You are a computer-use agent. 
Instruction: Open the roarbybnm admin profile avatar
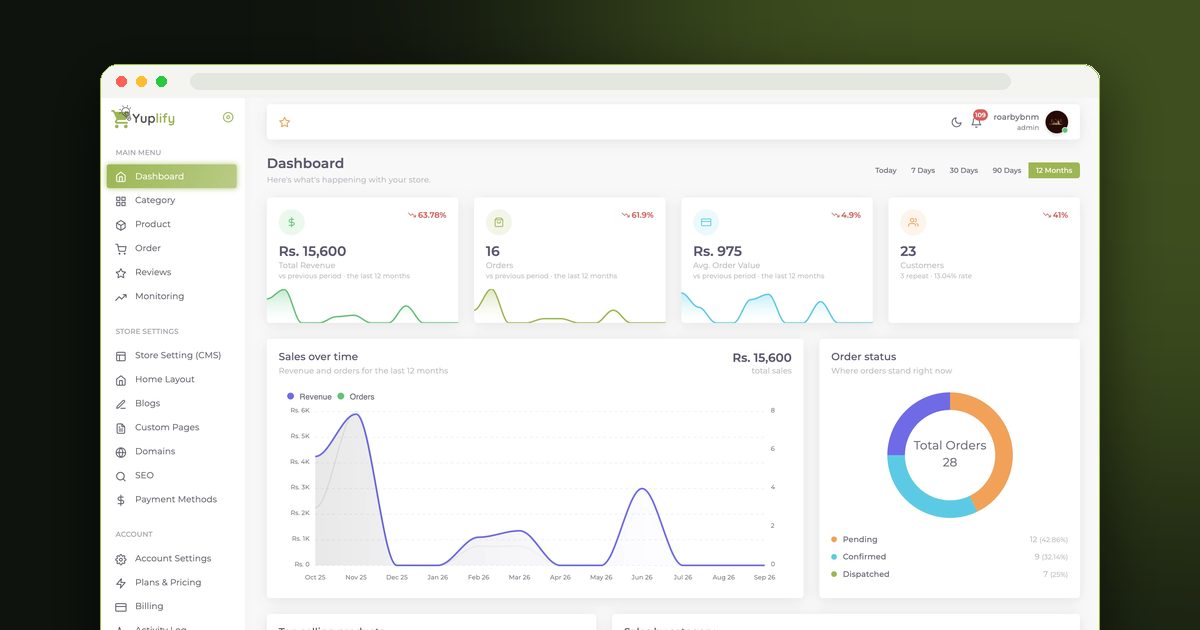click(x=1057, y=122)
